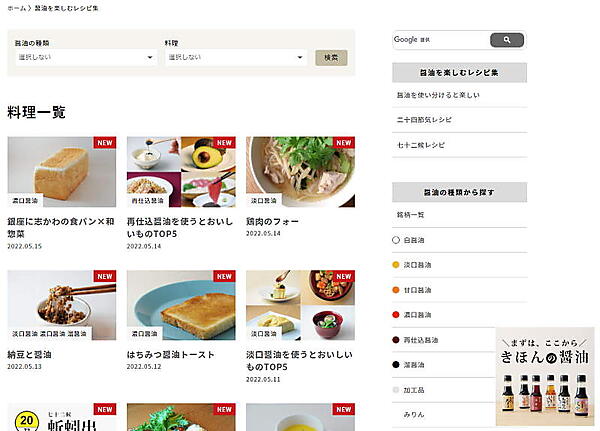Open the bottom-row salad photo card
600x431 pixels.
pos(181,417)
